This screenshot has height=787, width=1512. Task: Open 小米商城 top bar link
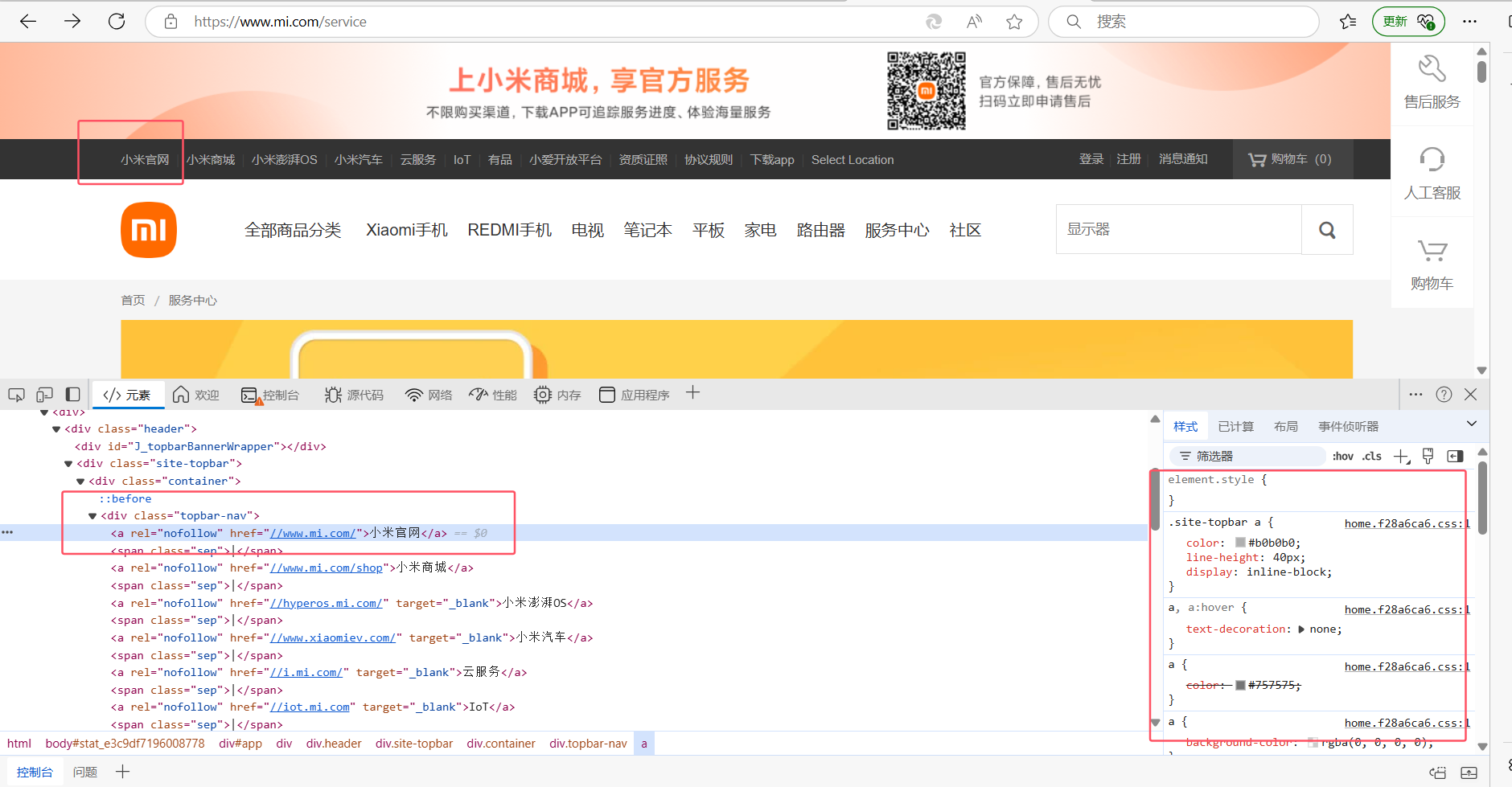click(x=211, y=159)
